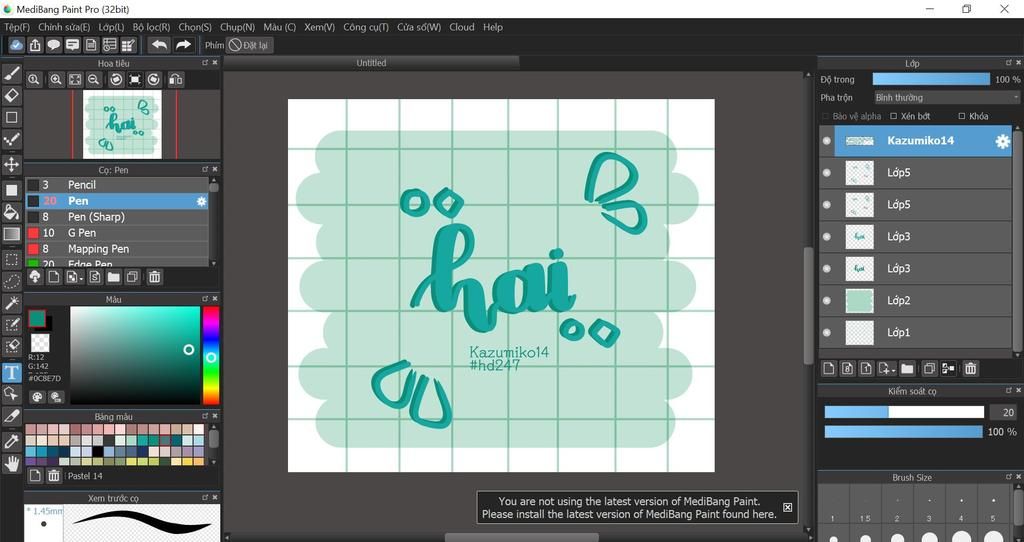Create a new layer with blank page icon
Screen dimensions: 1024x542
[x=829, y=368]
